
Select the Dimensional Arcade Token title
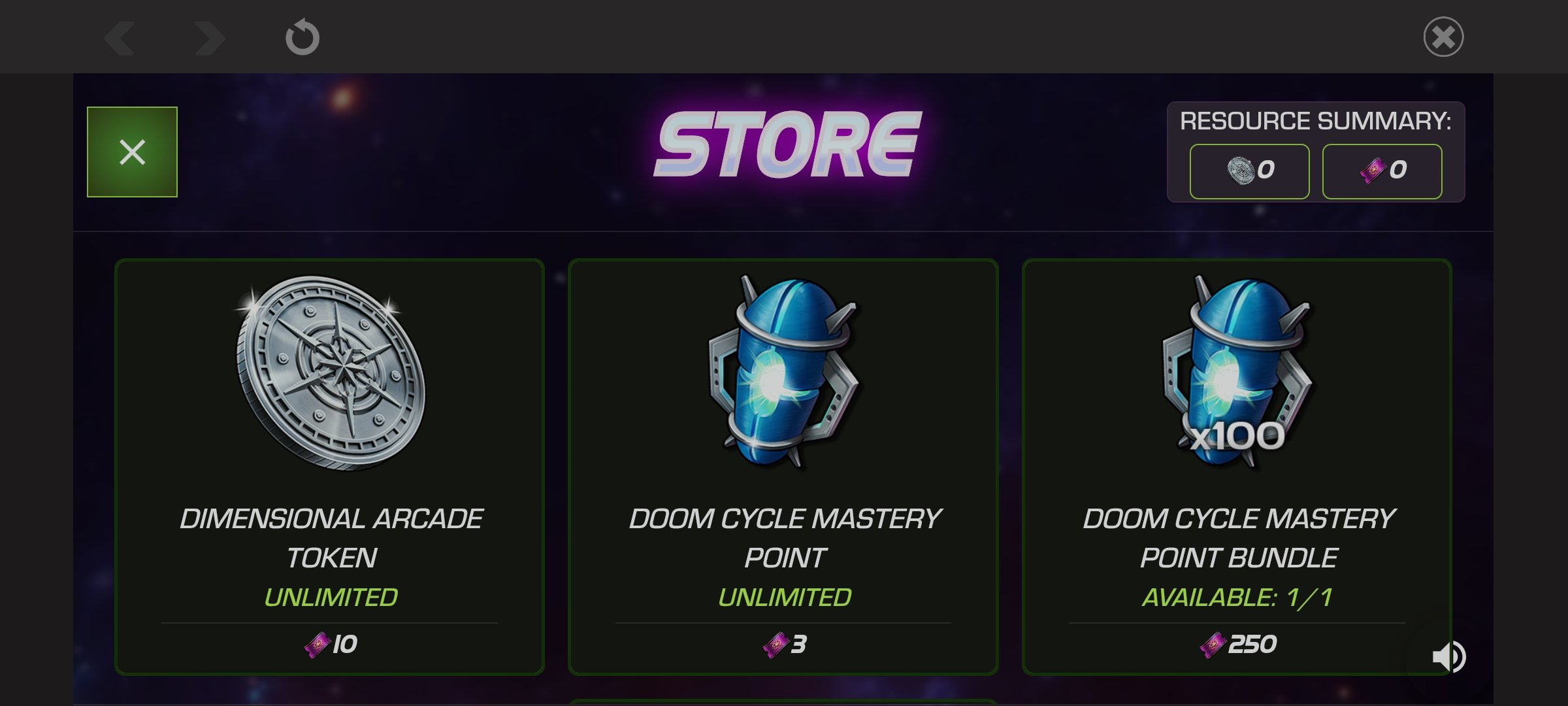(x=331, y=538)
